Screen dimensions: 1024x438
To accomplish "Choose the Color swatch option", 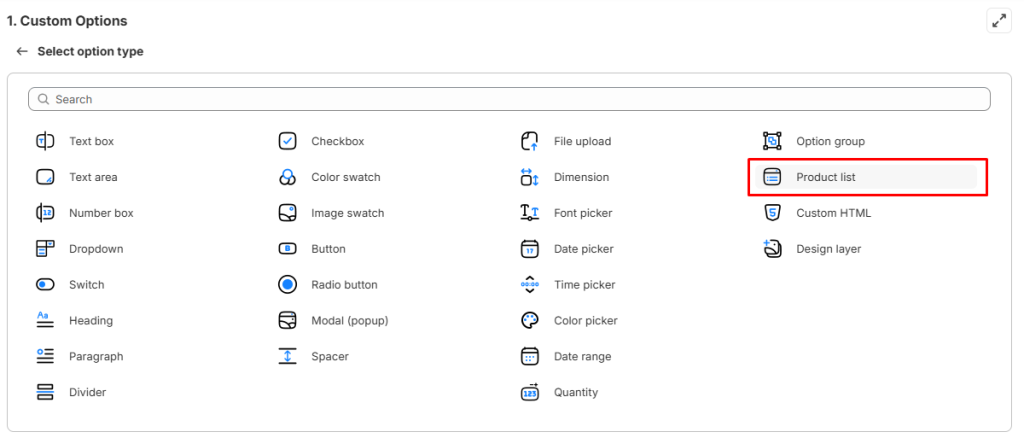I will [x=345, y=178].
